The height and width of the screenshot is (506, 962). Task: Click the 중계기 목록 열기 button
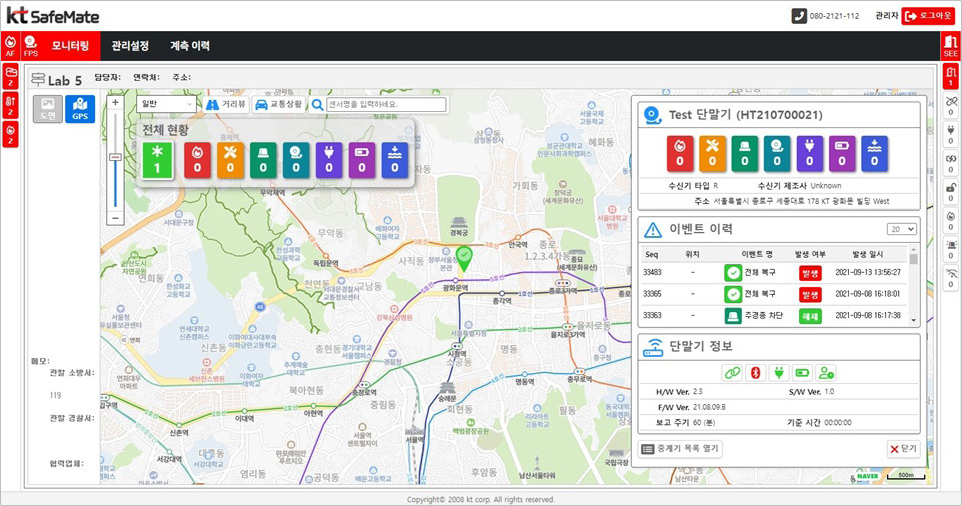pos(680,449)
